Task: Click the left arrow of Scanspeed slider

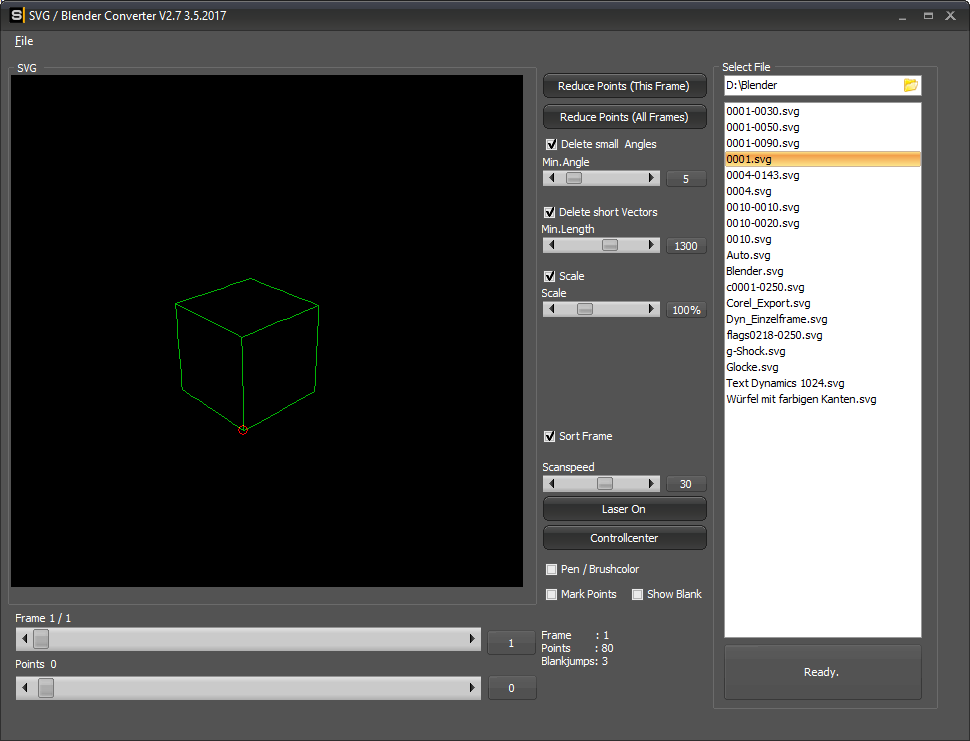Action: point(551,483)
